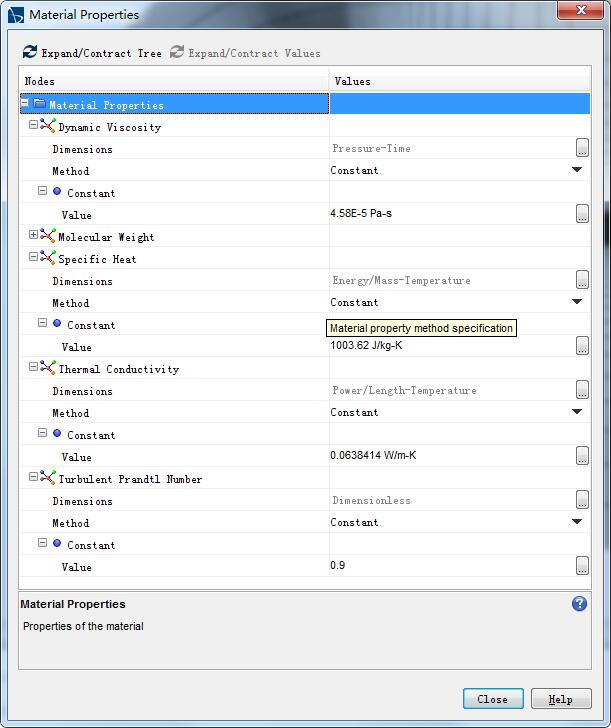This screenshot has width=611, height=728.
Task: Open the Dynamic Viscosity Method dropdown
Action: [577, 170]
